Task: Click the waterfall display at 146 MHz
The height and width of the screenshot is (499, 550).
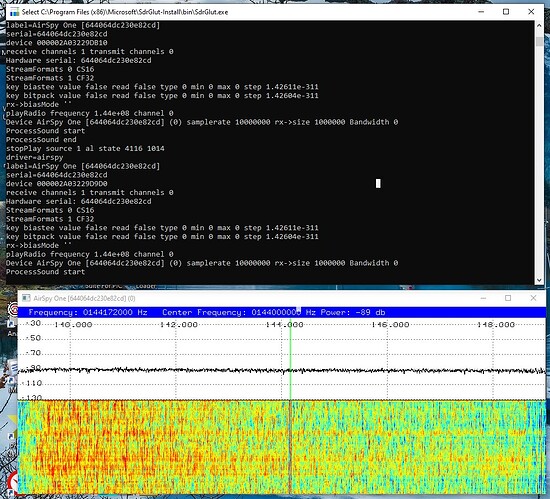Action: 388,447
